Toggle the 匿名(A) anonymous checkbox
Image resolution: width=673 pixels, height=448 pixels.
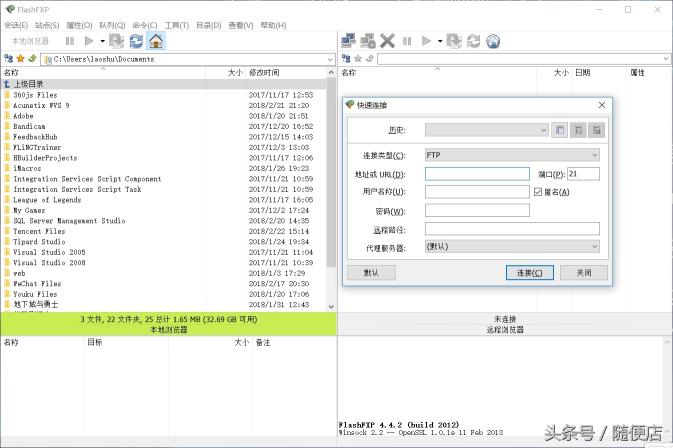538,192
